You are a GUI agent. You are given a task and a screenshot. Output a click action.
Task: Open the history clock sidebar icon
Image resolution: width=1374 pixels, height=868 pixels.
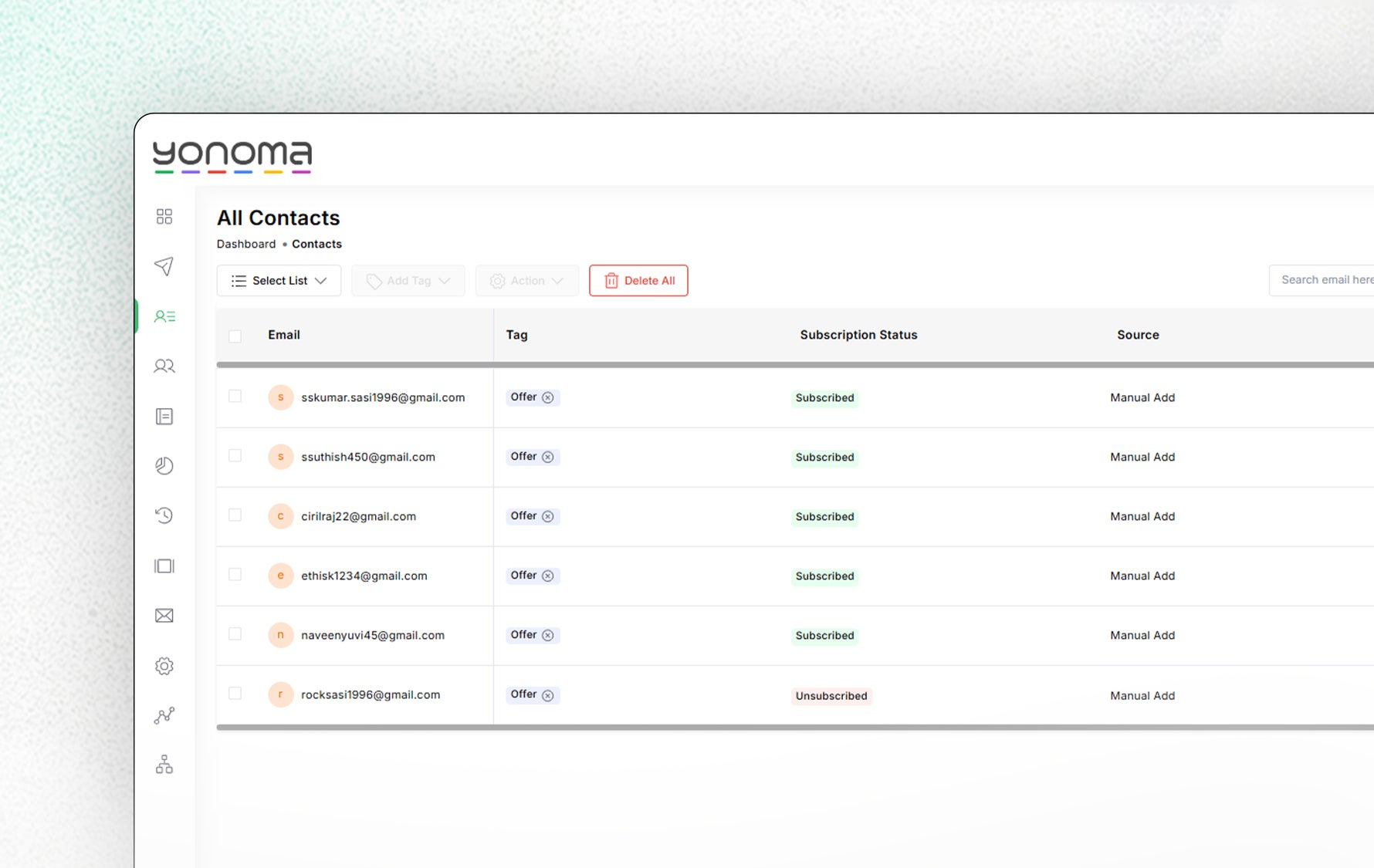click(x=164, y=515)
